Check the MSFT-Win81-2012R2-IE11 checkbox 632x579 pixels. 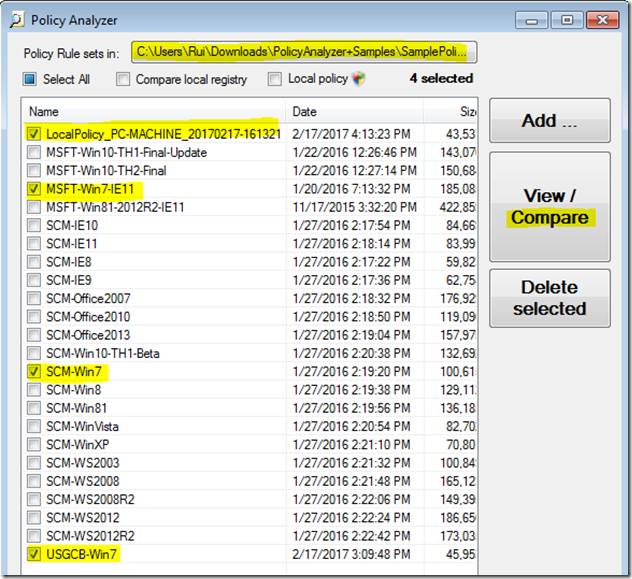[x=34, y=207]
